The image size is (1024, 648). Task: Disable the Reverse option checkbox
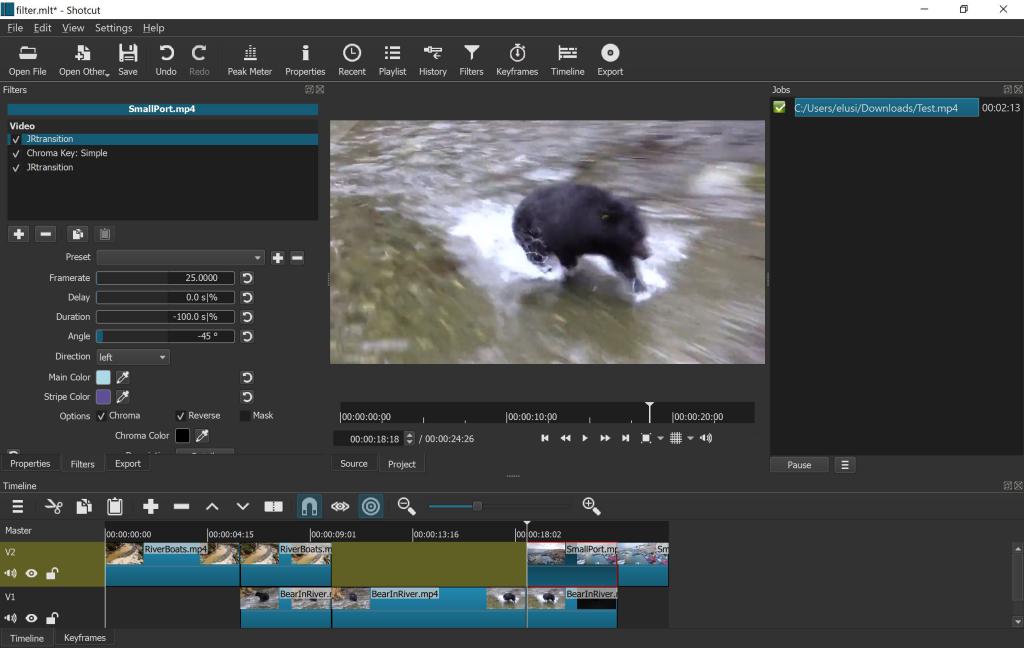[x=181, y=416]
